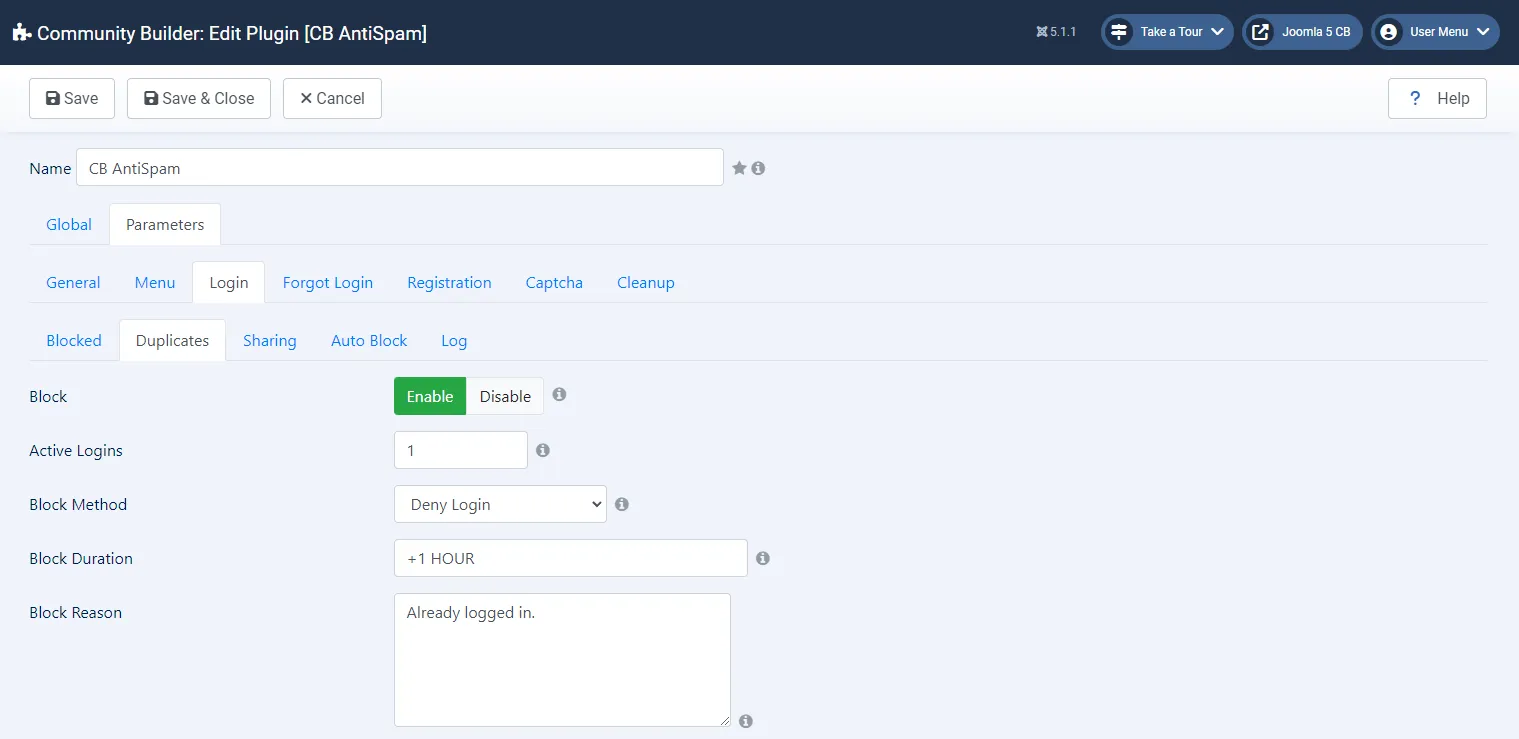Show info tooltip for Block Duration
This screenshot has width=1519, height=739.
[763, 558]
